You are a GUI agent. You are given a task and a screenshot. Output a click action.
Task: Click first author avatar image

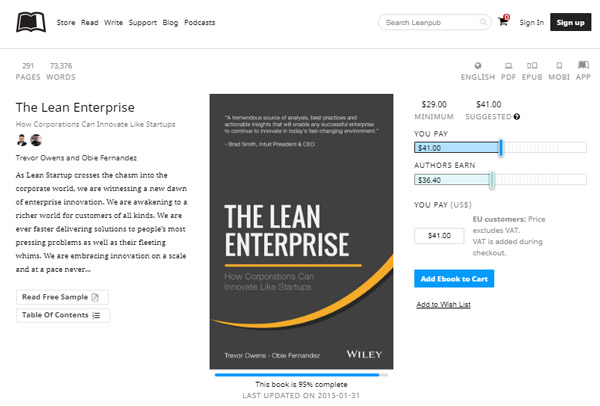22,140
